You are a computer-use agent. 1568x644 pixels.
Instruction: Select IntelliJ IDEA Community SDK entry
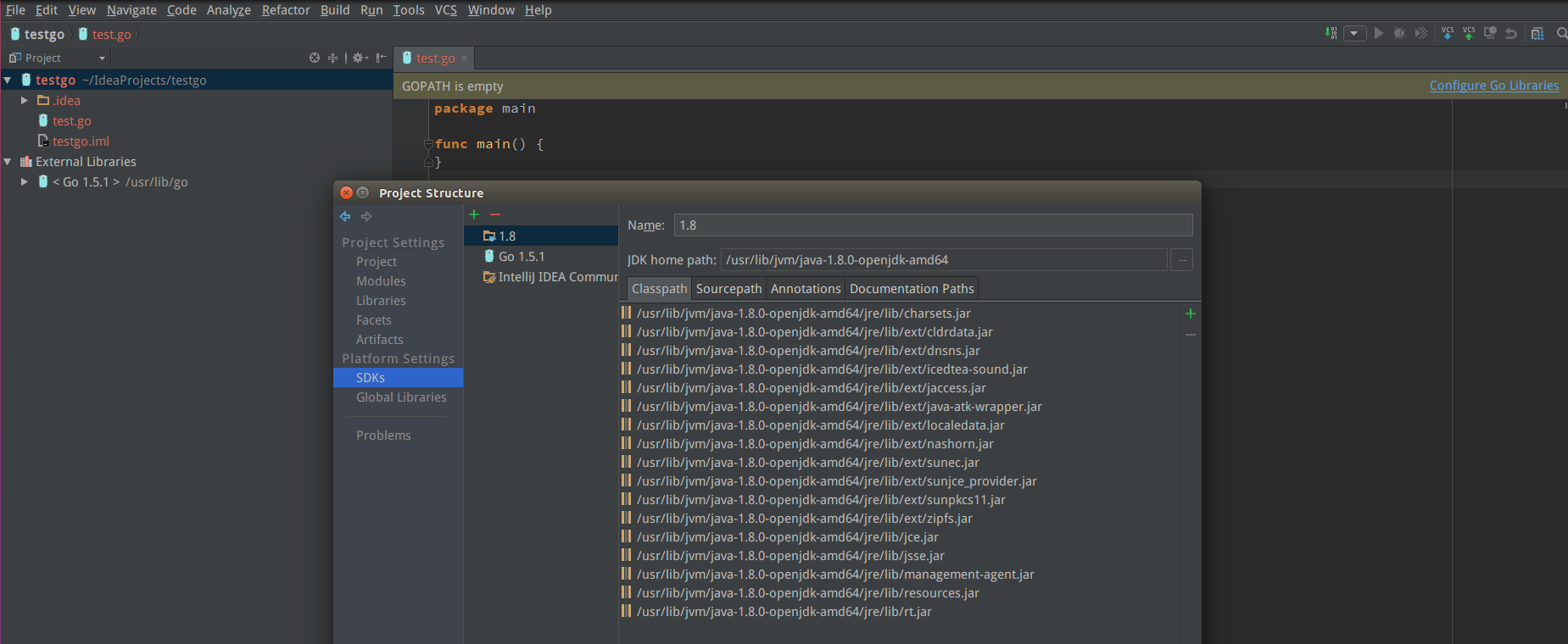[x=541, y=276]
